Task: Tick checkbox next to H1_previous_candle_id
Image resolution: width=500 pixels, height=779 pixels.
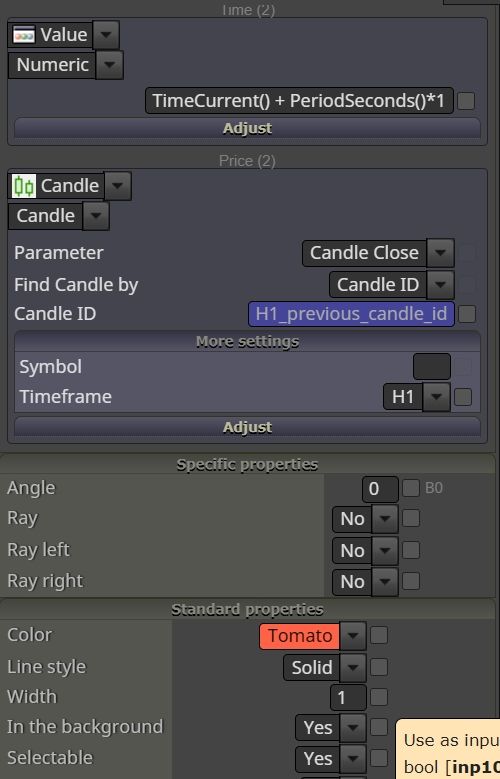Action: (x=467, y=314)
